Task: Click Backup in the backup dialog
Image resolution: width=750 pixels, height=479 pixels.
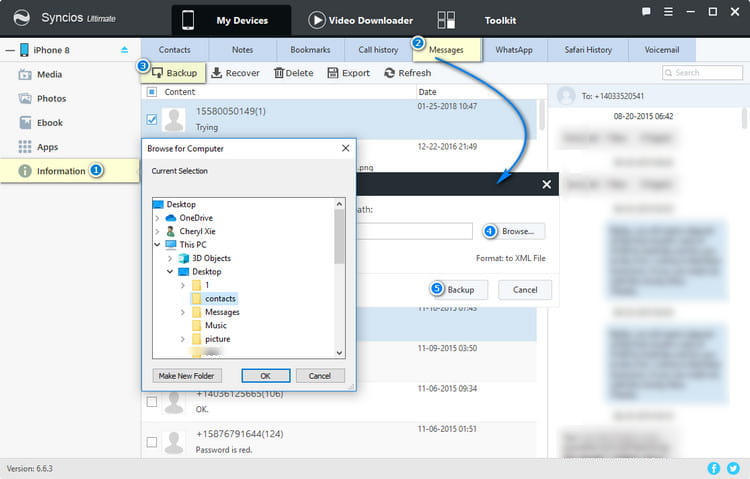Action: [461, 290]
